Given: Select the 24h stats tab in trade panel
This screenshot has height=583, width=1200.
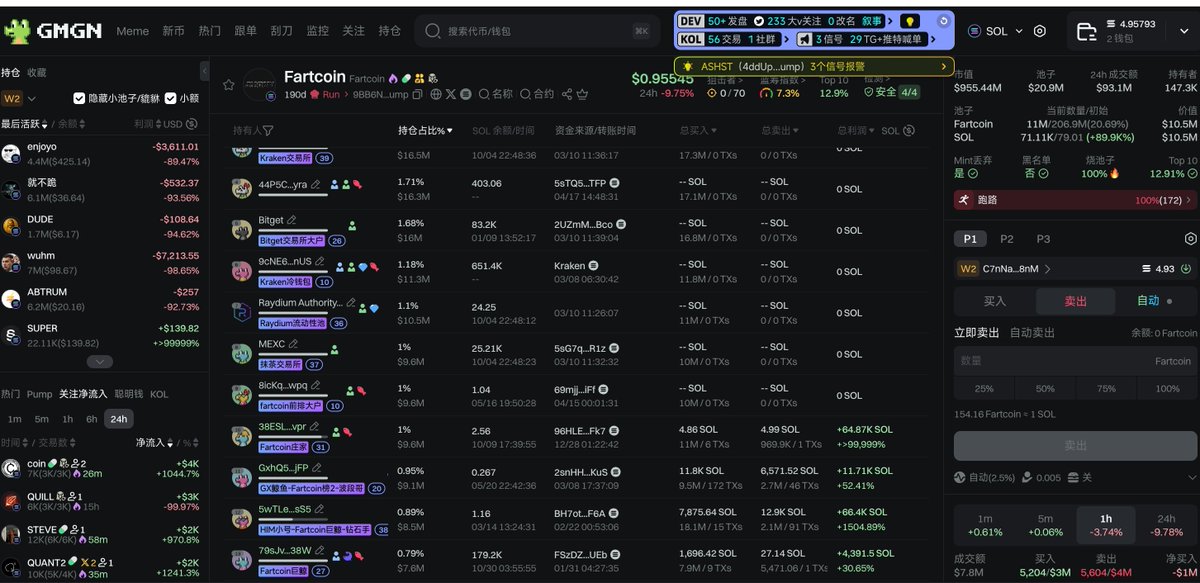Looking at the screenshot, I should [1166, 525].
